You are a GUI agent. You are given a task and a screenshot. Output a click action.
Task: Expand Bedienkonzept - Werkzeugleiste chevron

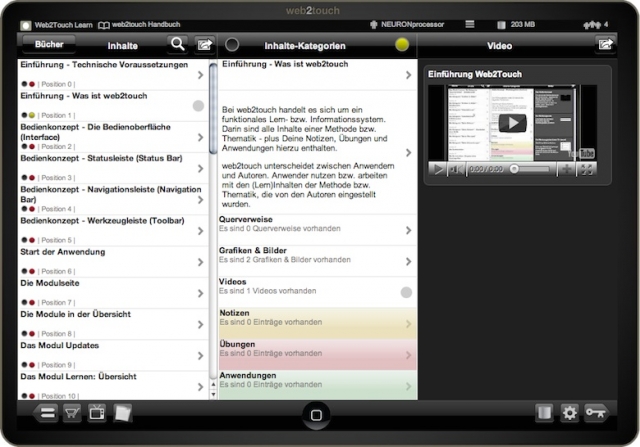point(200,231)
